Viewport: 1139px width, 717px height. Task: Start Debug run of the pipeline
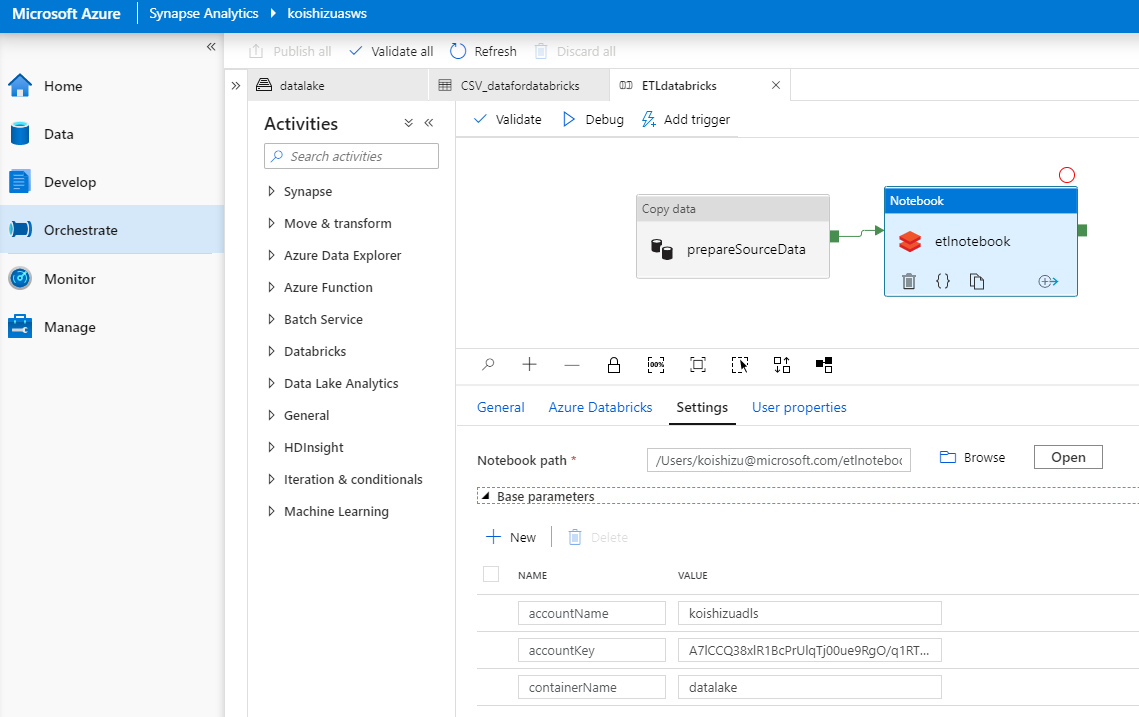[593, 119]
